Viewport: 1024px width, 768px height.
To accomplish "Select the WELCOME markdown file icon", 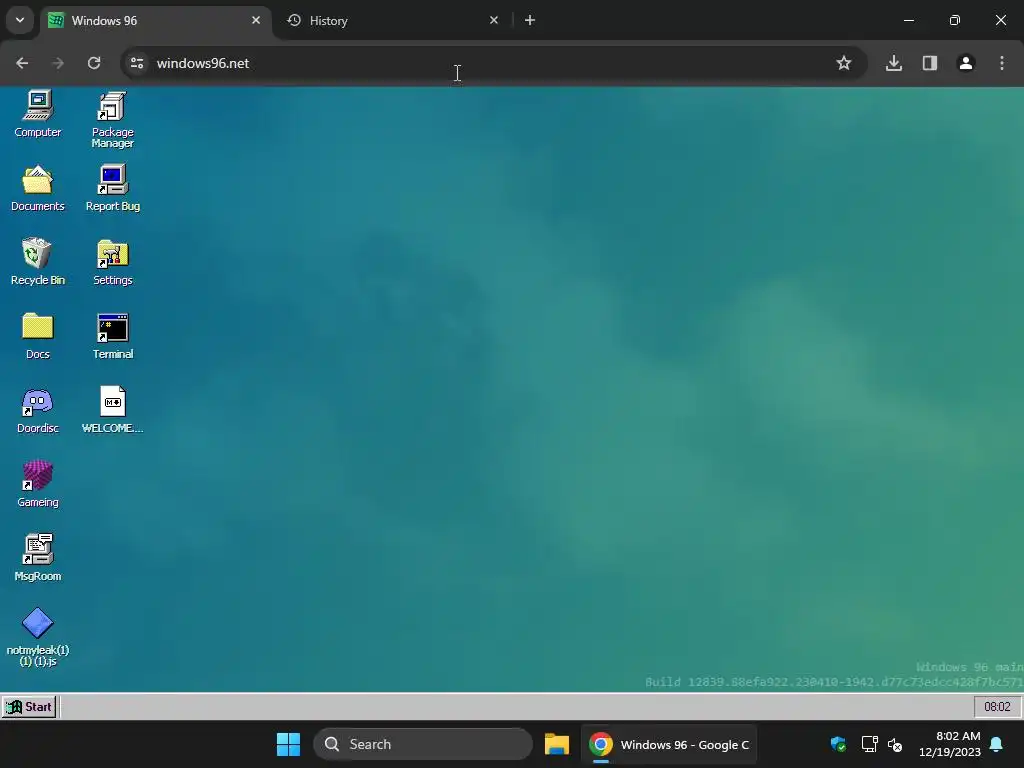I will click(112, 410).
